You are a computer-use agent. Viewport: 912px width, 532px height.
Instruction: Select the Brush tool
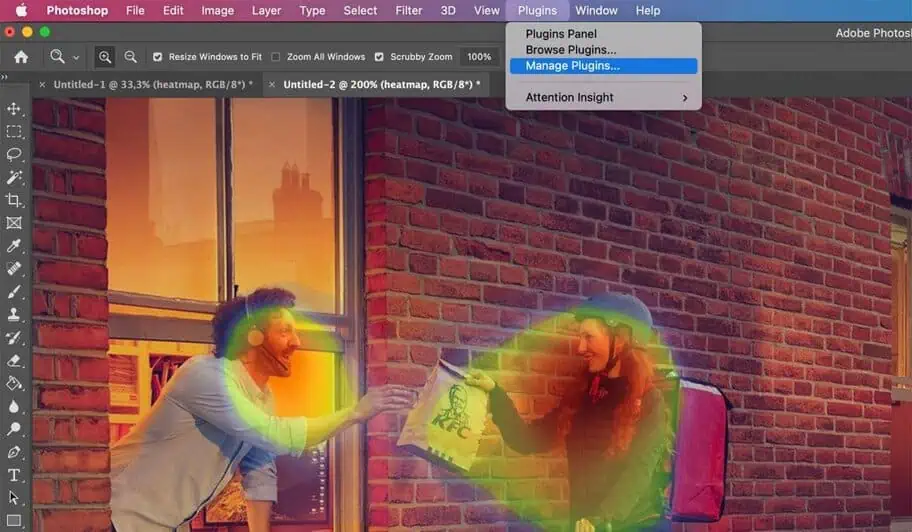(14, 292)
